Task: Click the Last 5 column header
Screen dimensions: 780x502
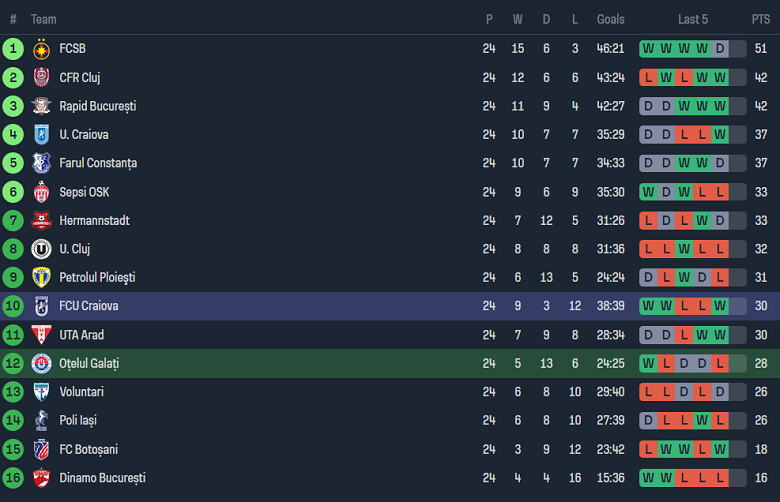Action: 693,19
